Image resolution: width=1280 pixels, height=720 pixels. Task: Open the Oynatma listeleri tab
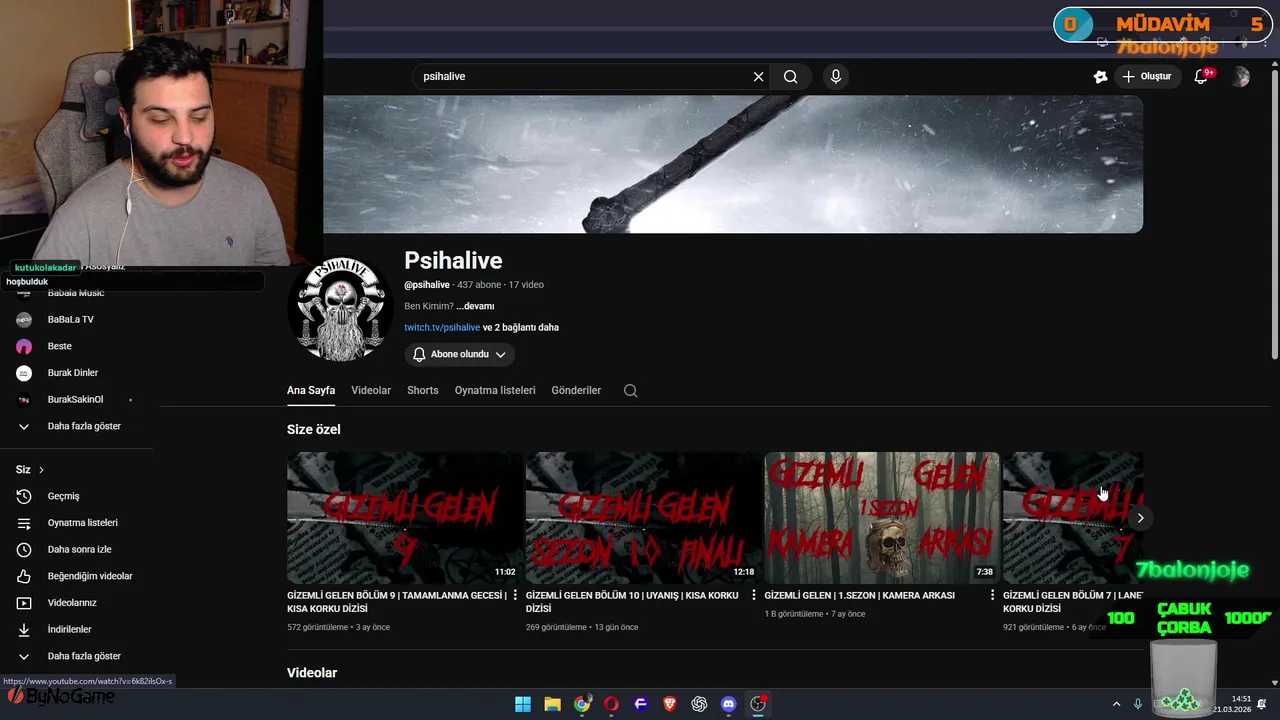tap(495, 390)
